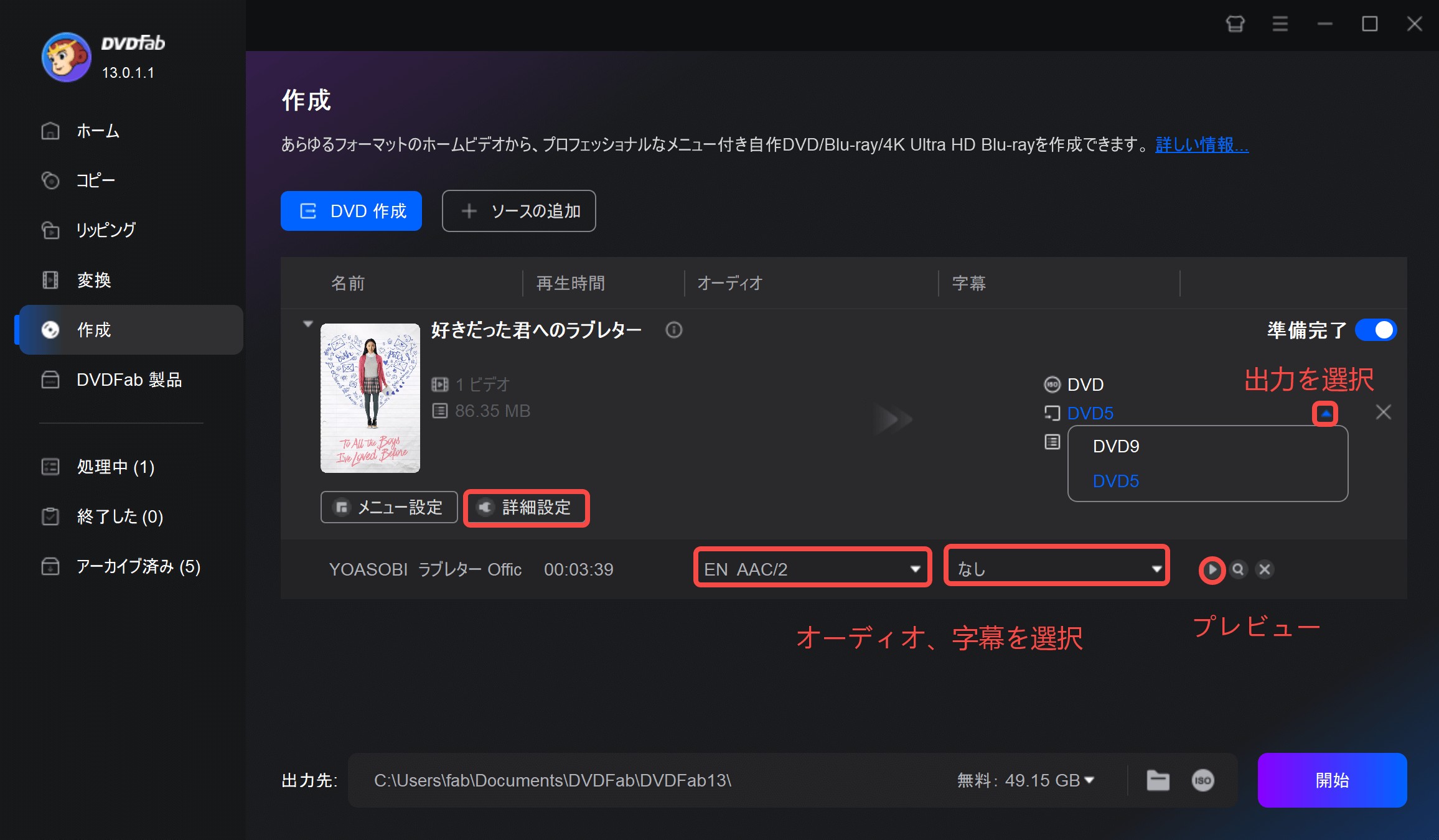The height and width of the screenshot is (840, 1439).
Task: Click the movie poster thumbnail
Action: coord(370,398)
